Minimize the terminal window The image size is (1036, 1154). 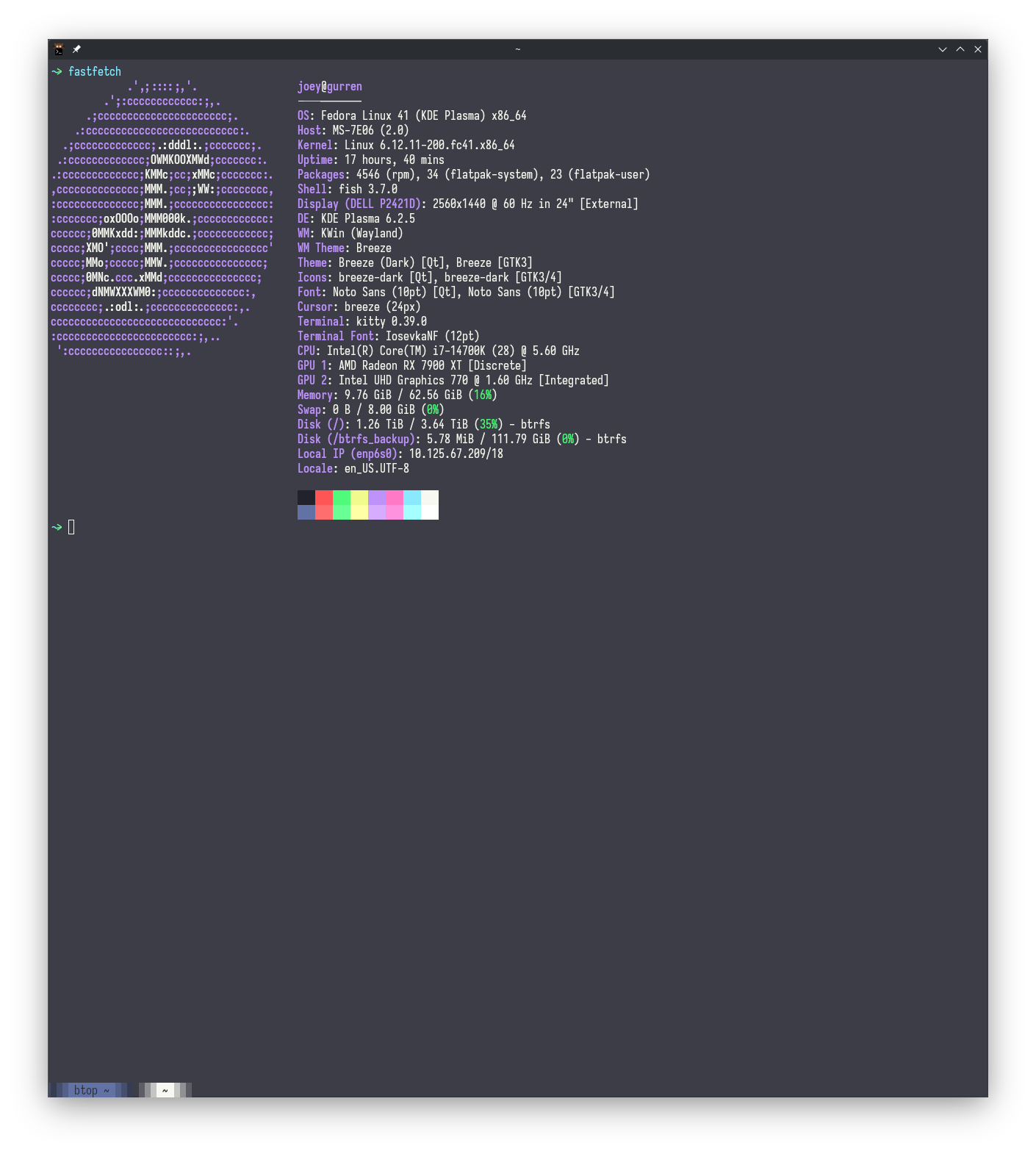tap(943, 49)
